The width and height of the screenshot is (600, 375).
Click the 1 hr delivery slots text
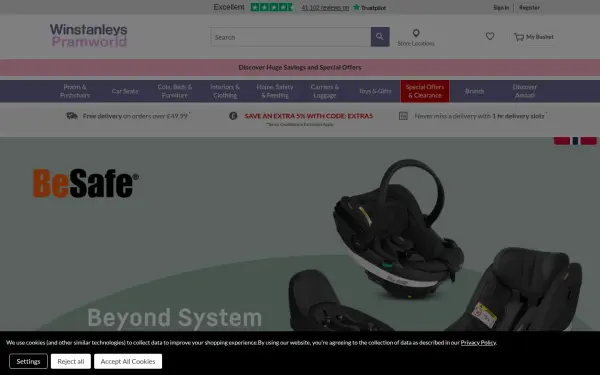coord(518,116)
